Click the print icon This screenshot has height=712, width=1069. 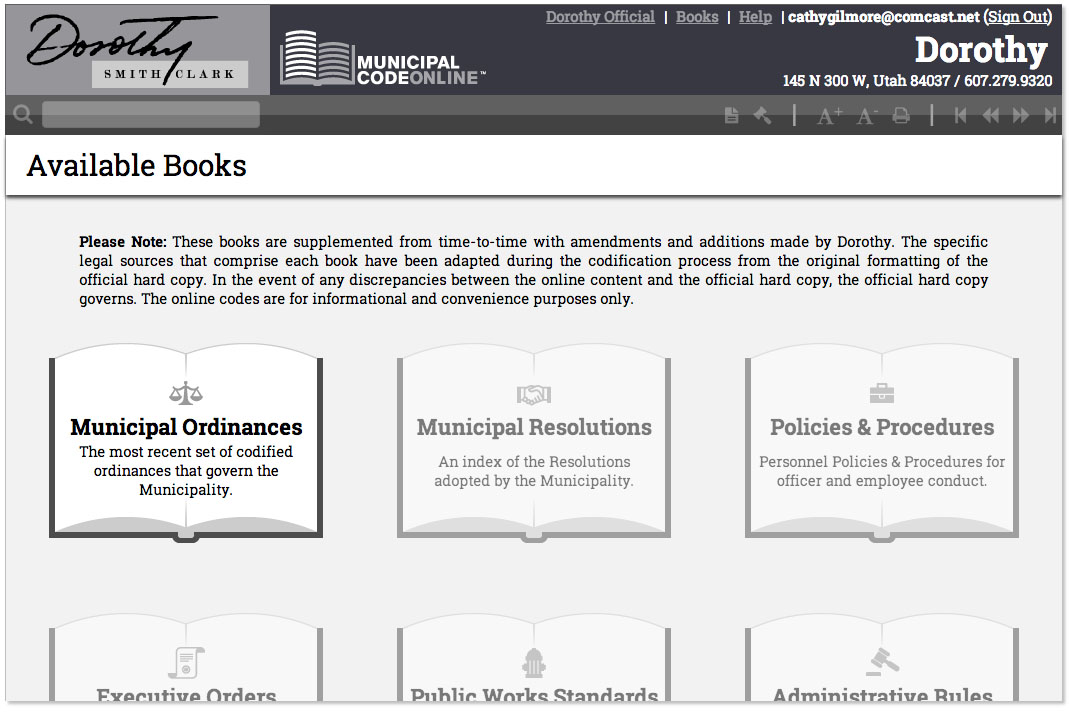click(x=901, y=115)
